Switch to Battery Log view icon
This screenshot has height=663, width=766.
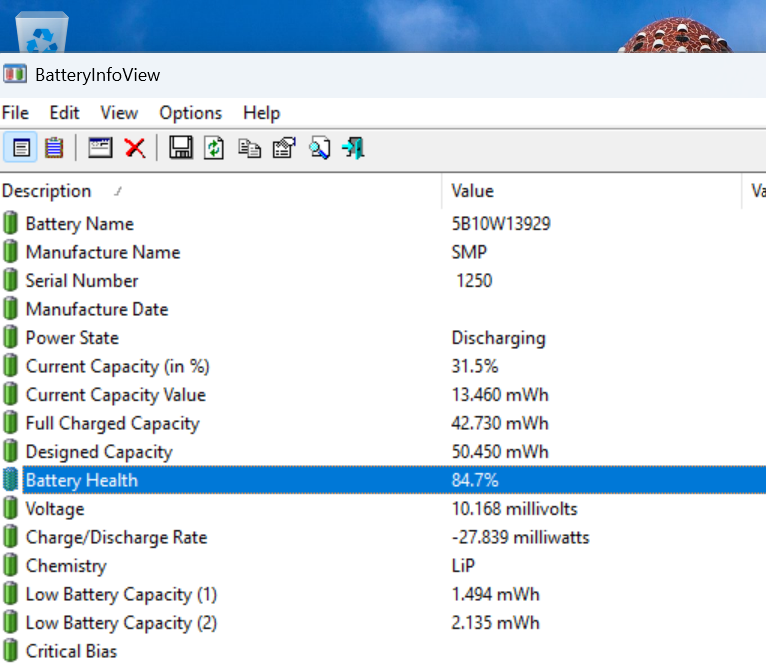[54, 148]
